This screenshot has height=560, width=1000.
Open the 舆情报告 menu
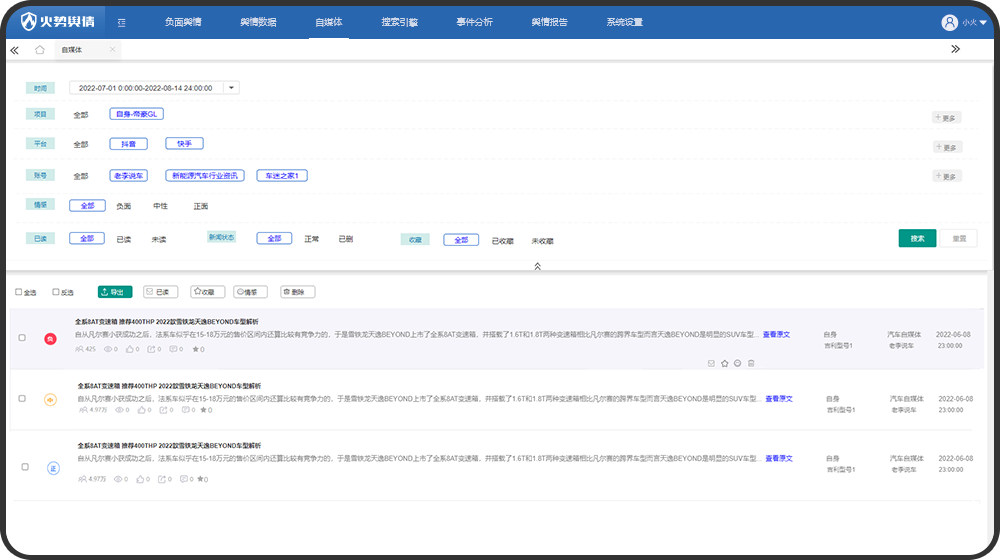pyautogui.click(x=549, y=22)
